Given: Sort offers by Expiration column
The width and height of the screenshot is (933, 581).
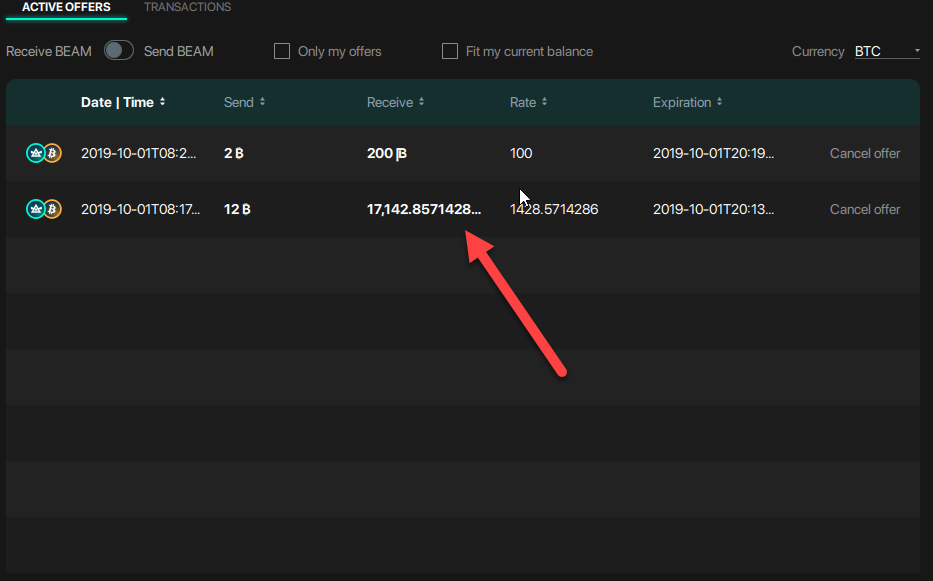Looking at the screenshot, I should (687, 102).
